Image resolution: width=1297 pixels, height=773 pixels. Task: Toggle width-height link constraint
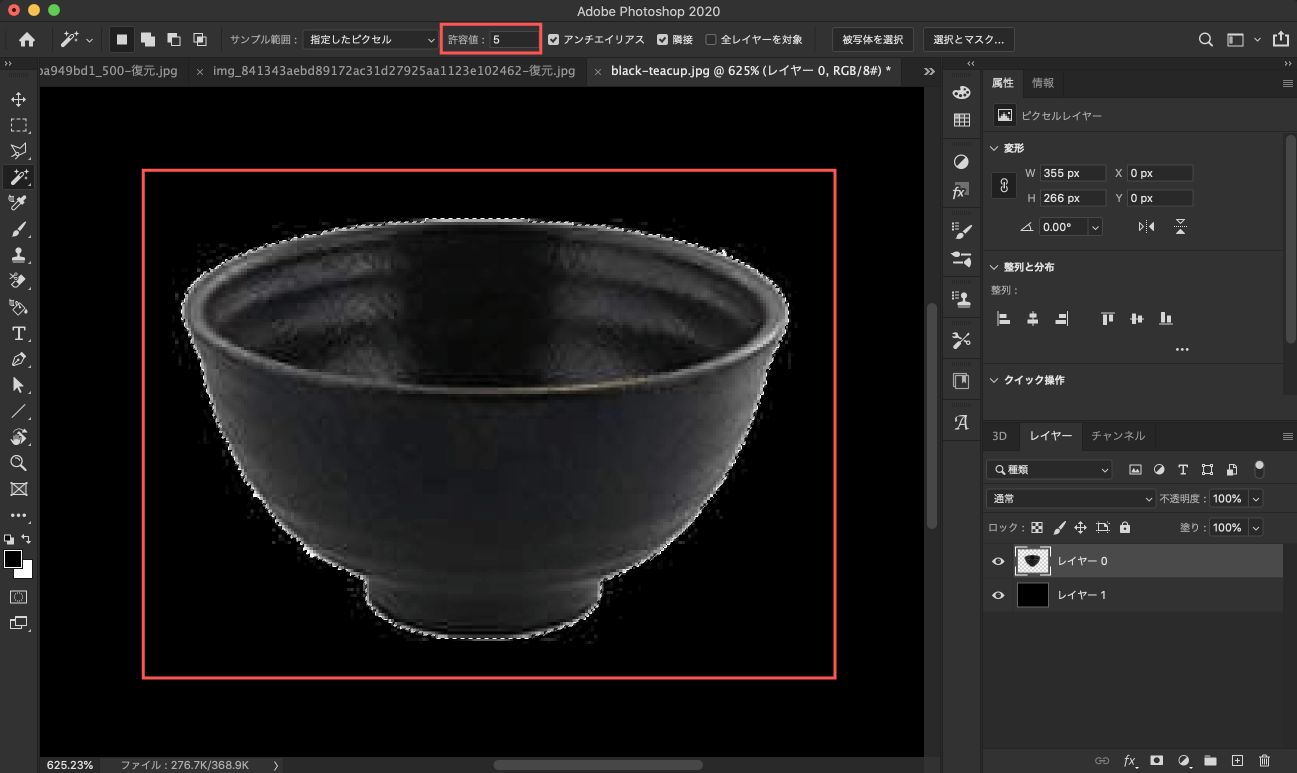click(x=1004, y=186)
